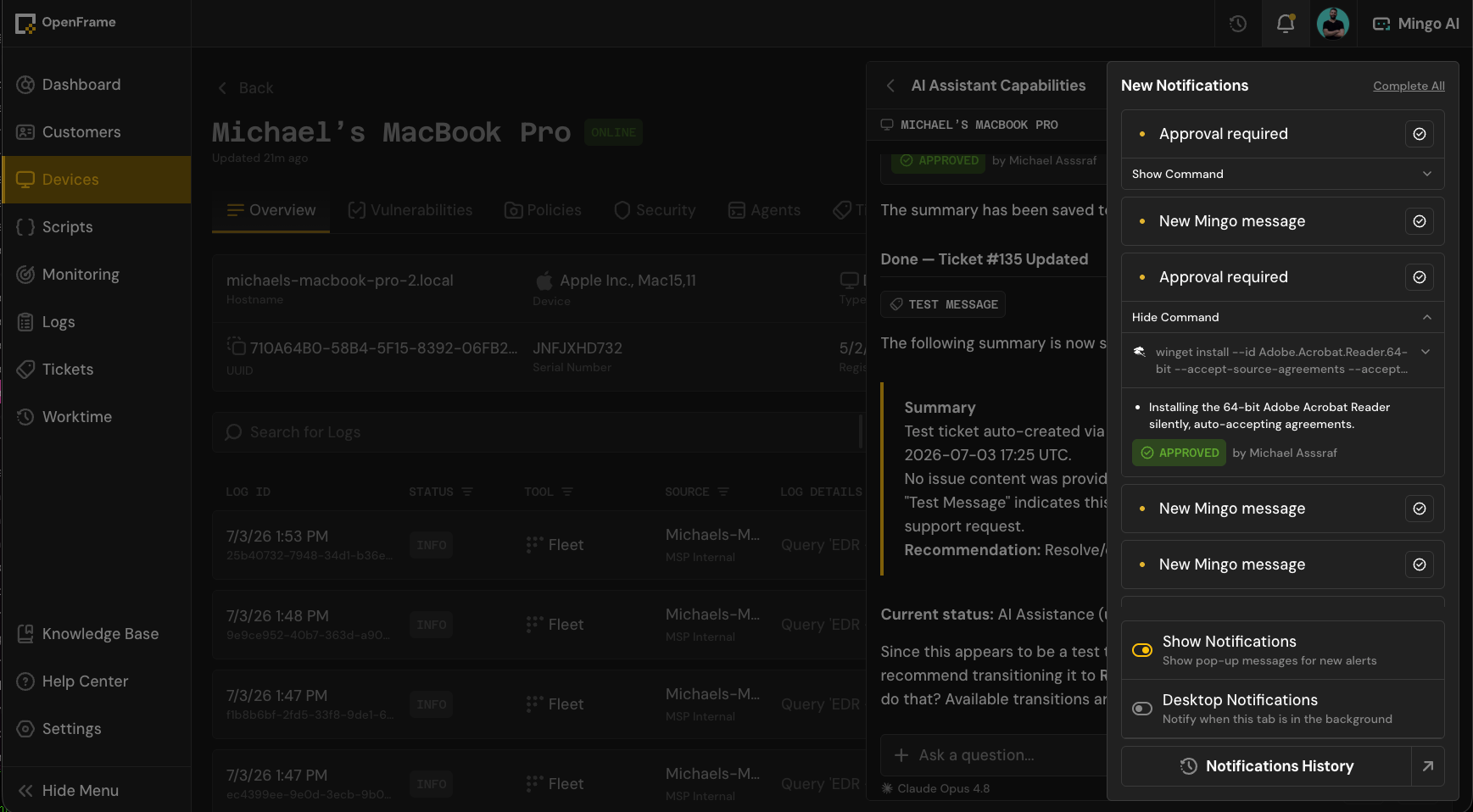Screen dimensions: 1473x812
Task: Select Devices in the sidebar
Action: pyautogui.click(x=96, y=180)
